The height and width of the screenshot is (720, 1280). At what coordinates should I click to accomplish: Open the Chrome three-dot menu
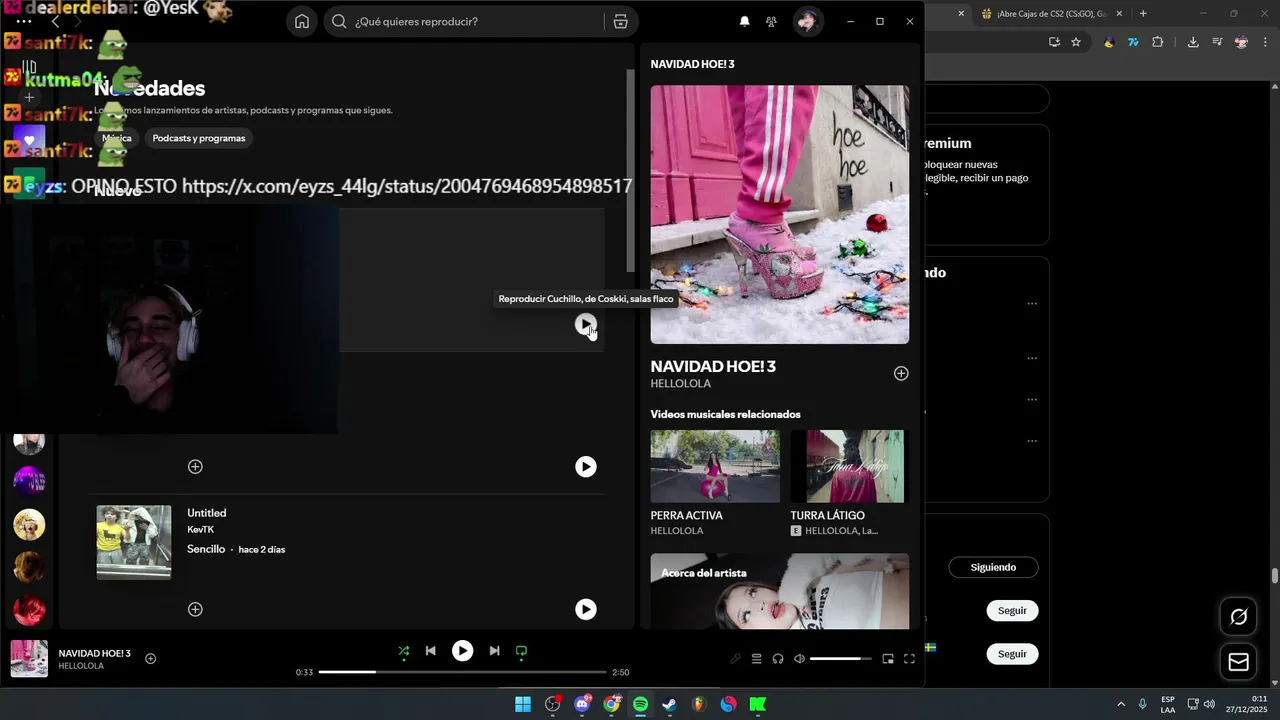[x=1265, y=42]
